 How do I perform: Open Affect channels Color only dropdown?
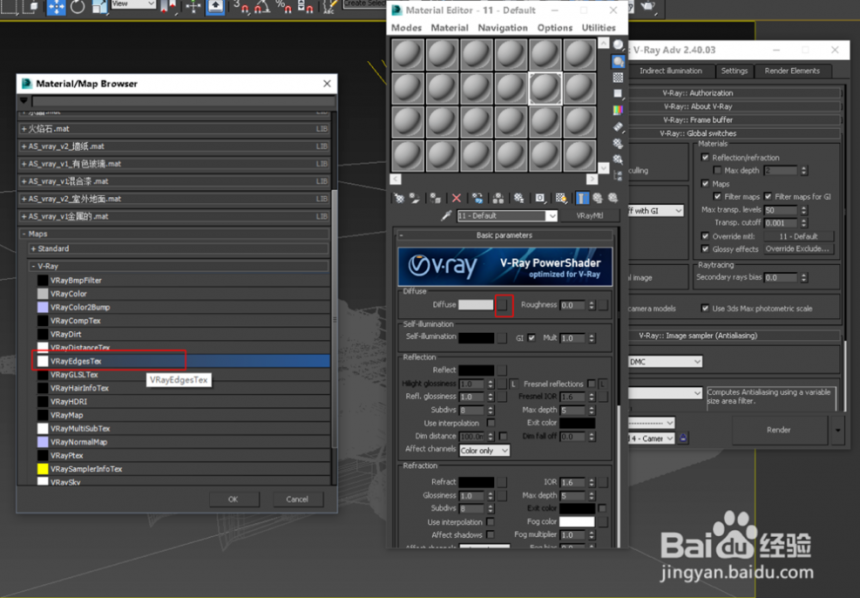(484, 450)
